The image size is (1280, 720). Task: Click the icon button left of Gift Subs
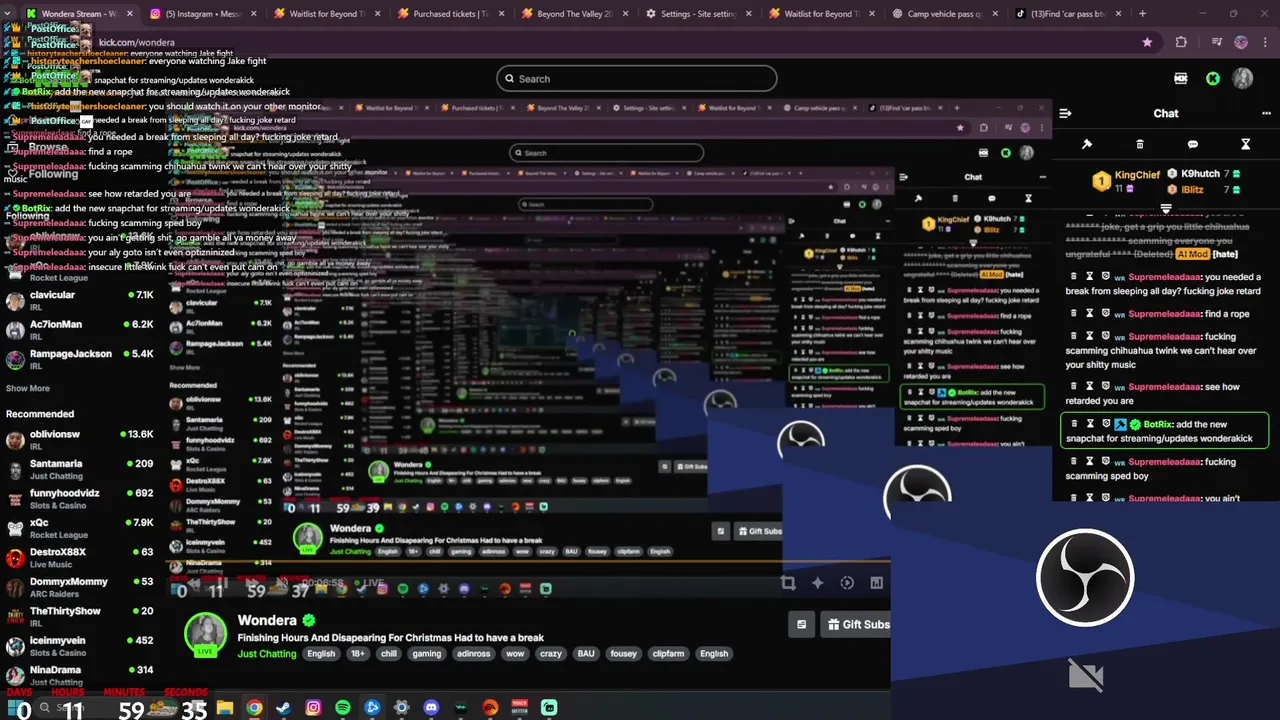tap(801, 625)
